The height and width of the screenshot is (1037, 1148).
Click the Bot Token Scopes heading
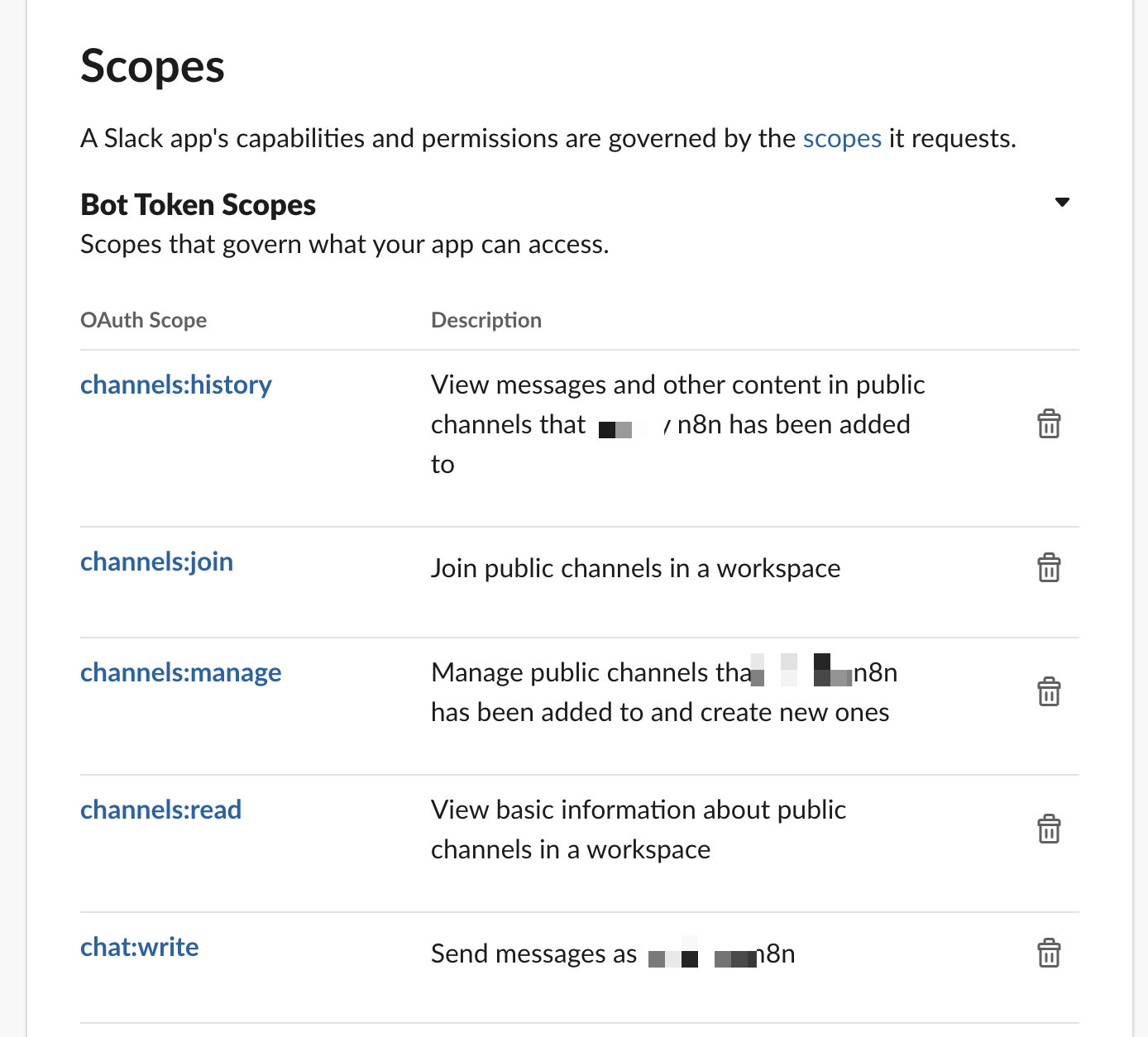[198, 204]
